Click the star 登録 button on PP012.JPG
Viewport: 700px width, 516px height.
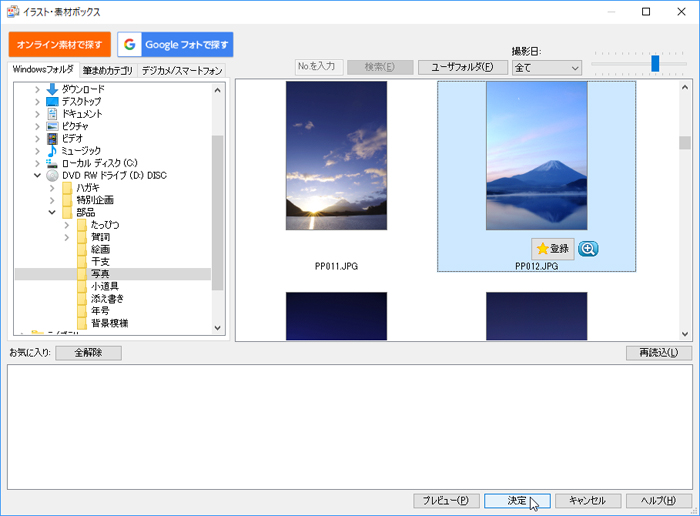[553, 248]
